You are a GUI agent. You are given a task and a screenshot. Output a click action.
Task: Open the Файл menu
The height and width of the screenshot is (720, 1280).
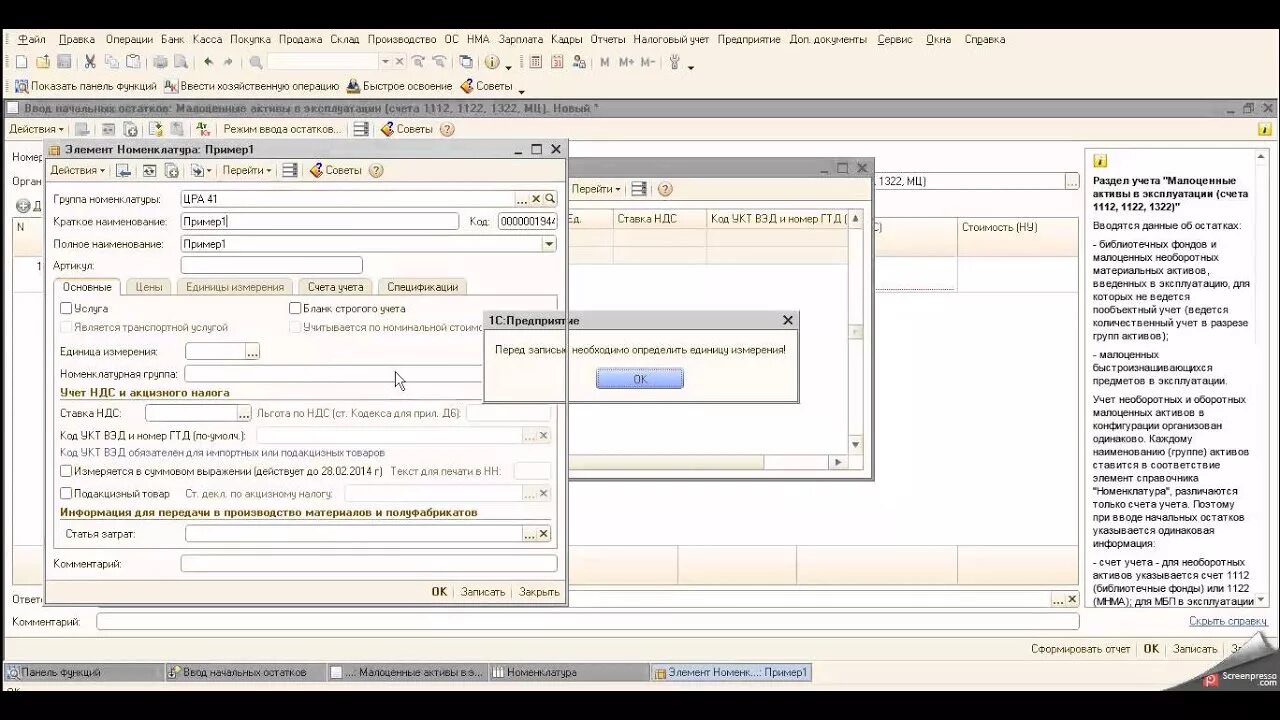pos(31,39)
